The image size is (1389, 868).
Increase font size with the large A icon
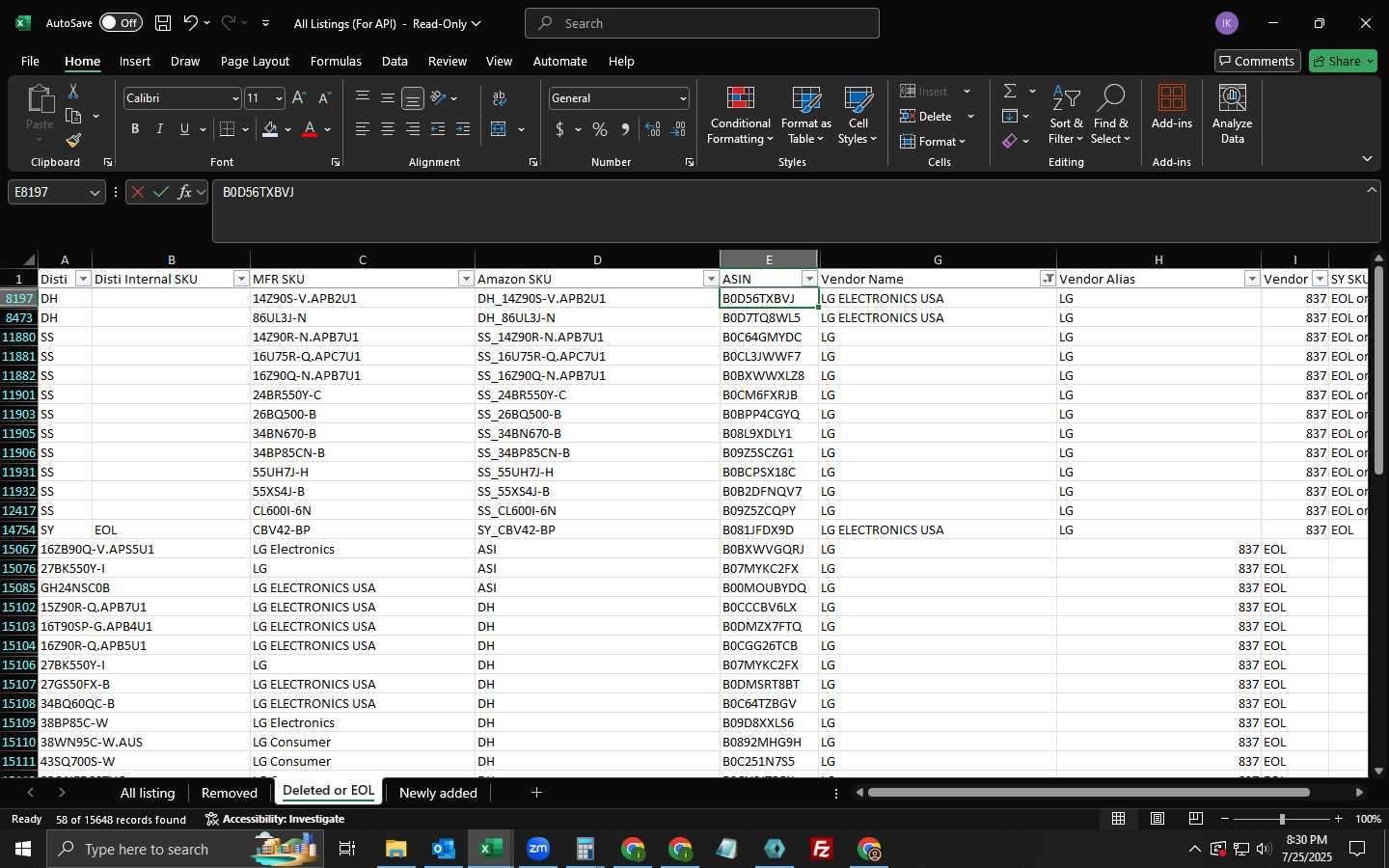tap(299, 98)
